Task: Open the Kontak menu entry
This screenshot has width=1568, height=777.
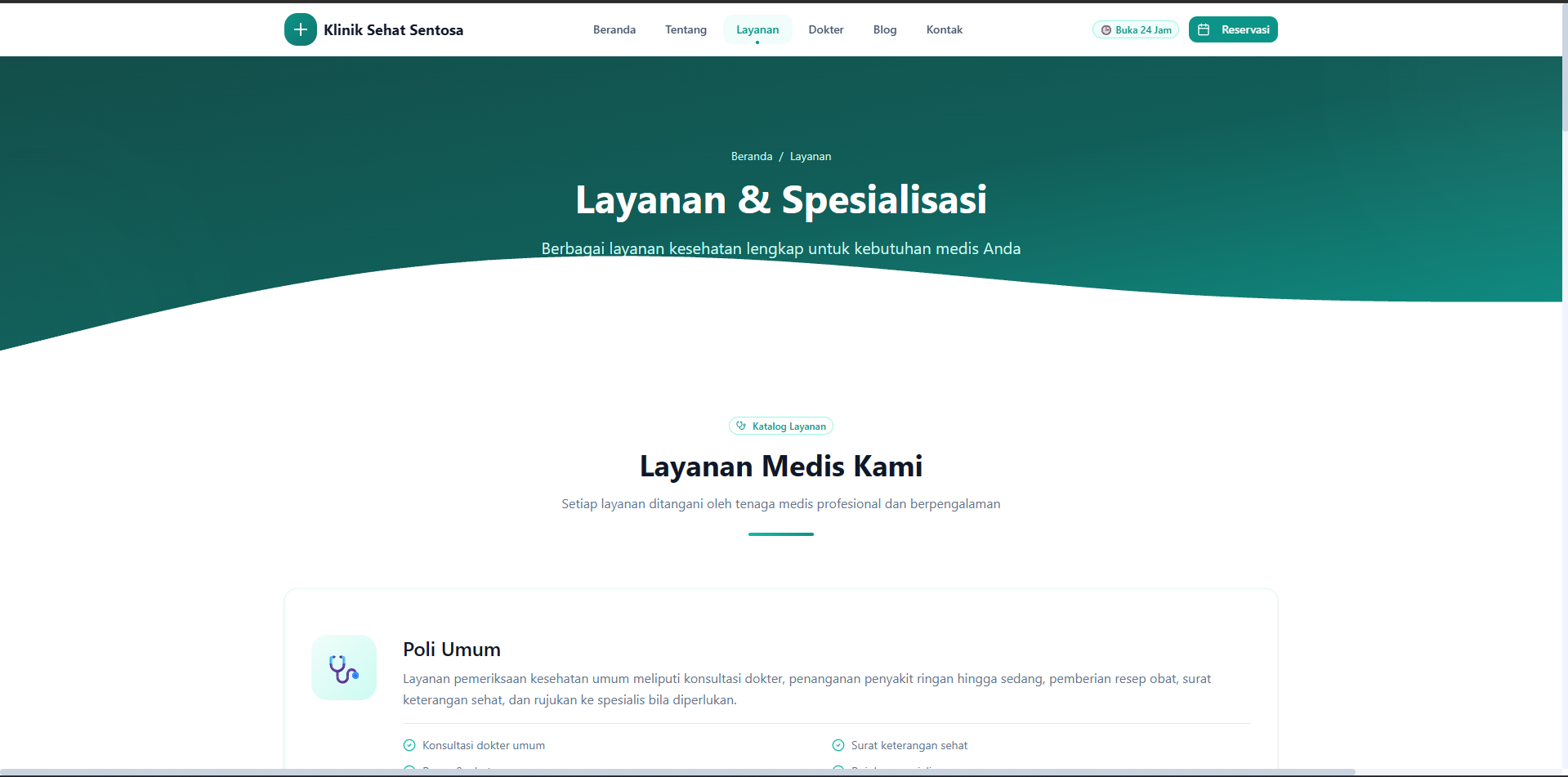Action: (x=944, y=29)
